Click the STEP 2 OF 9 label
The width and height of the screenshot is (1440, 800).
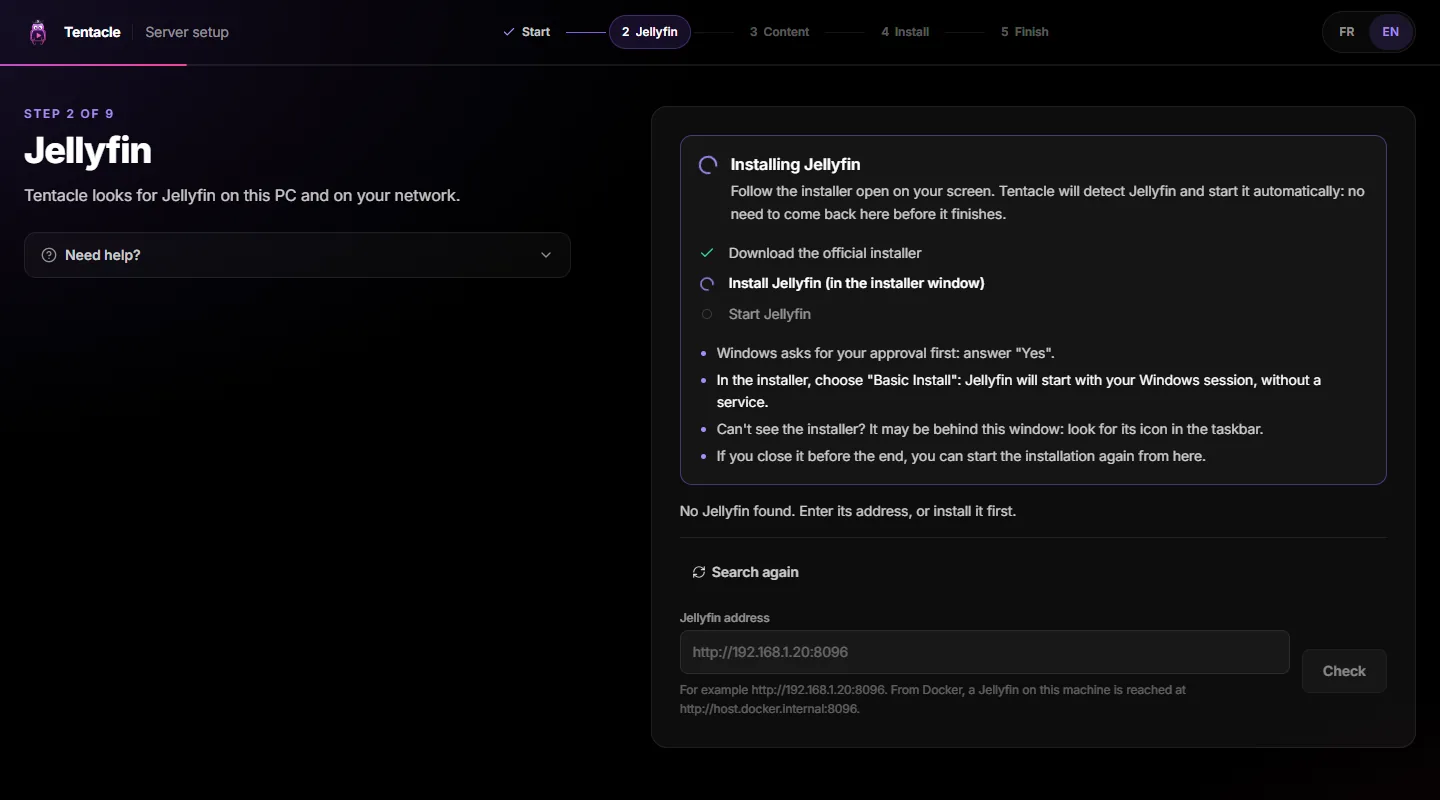69,114
